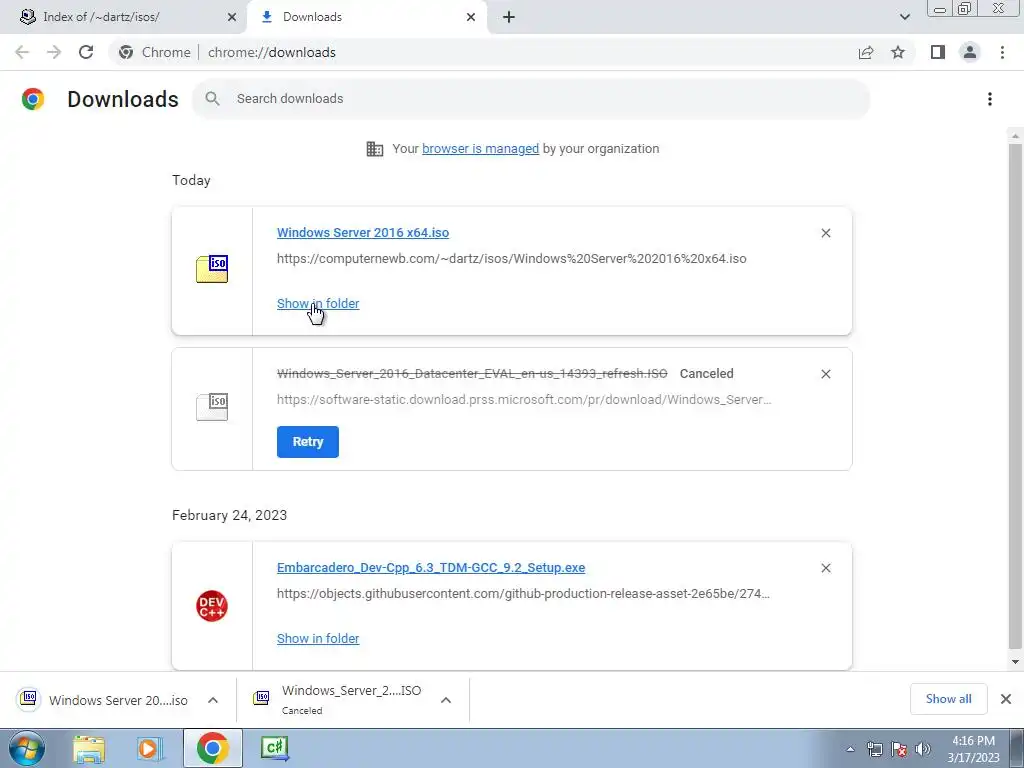Go back using the browser back arrow
1024x768 pixels.
tap(22, 52)
